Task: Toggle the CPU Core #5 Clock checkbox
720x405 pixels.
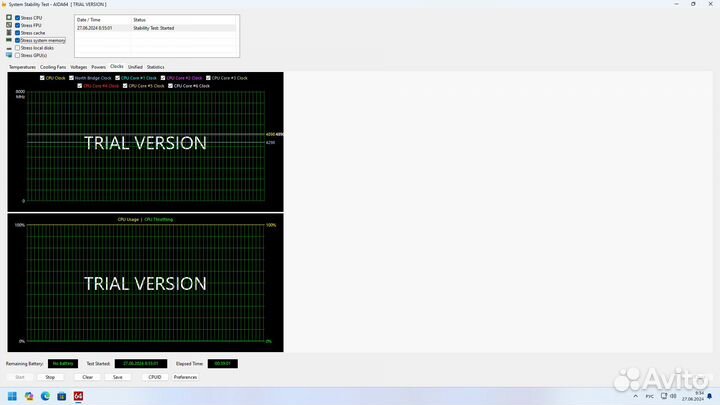Action: pyautogui.click(x=125, y=86)
